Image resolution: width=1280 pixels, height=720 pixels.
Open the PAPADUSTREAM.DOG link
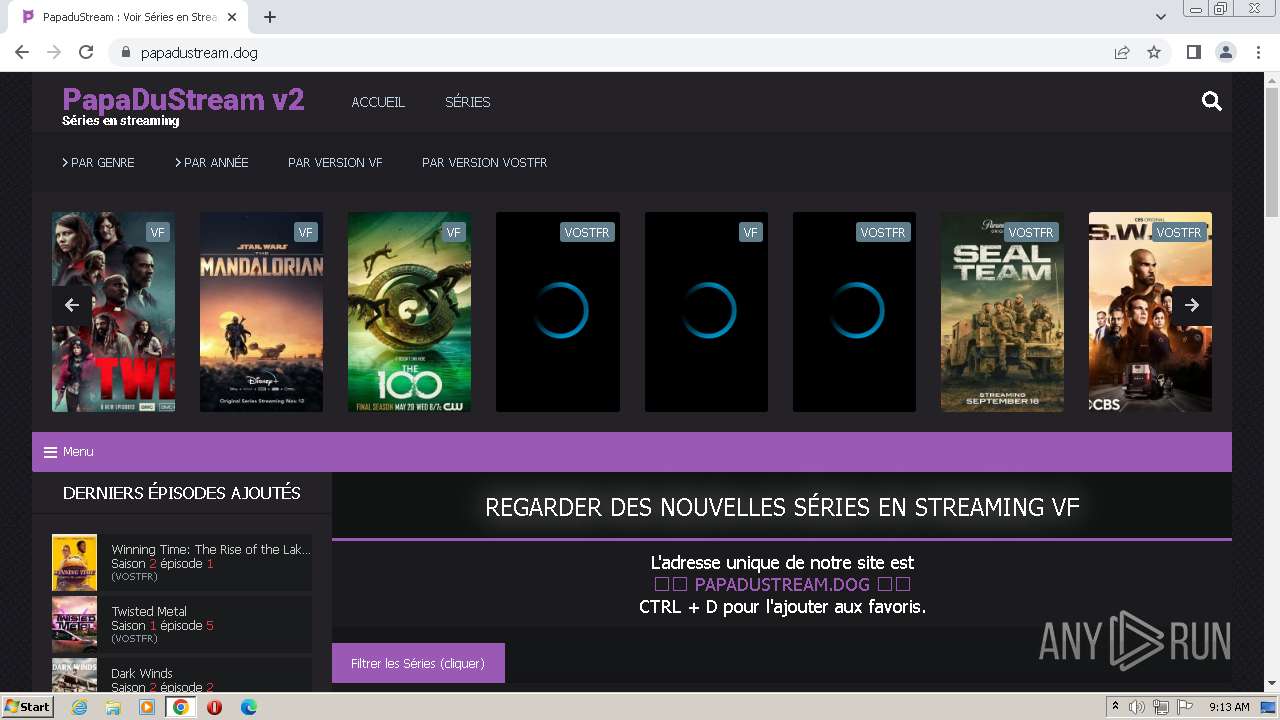tap(782, 584)
